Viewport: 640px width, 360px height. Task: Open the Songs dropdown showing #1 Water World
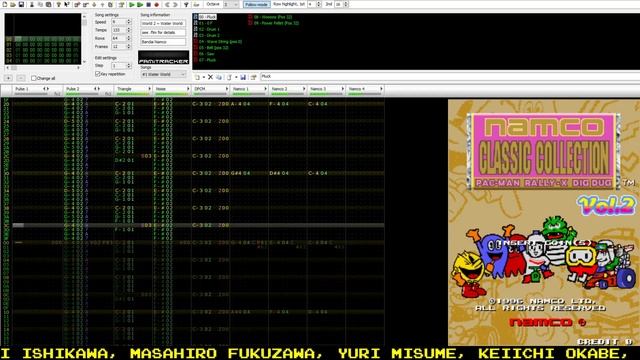(x=163, y=74)
